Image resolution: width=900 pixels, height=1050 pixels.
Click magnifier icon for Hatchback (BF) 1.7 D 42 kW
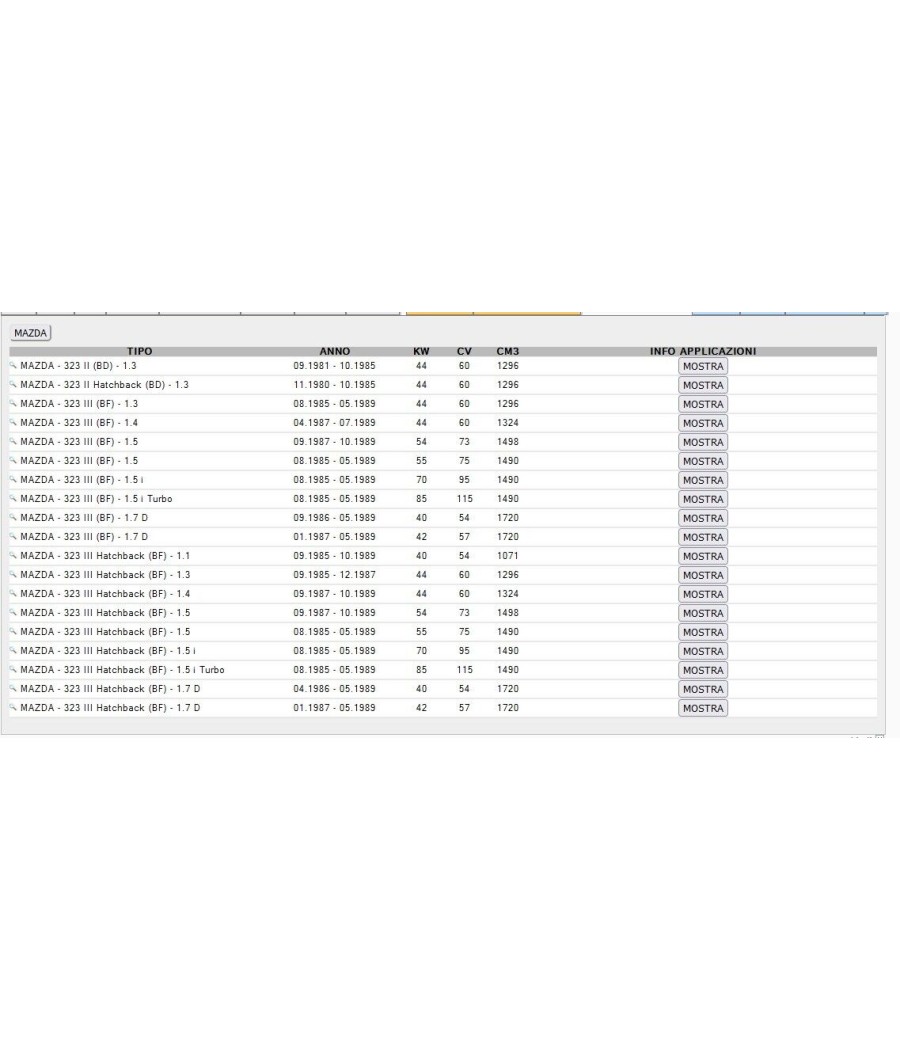click(13, 707)
